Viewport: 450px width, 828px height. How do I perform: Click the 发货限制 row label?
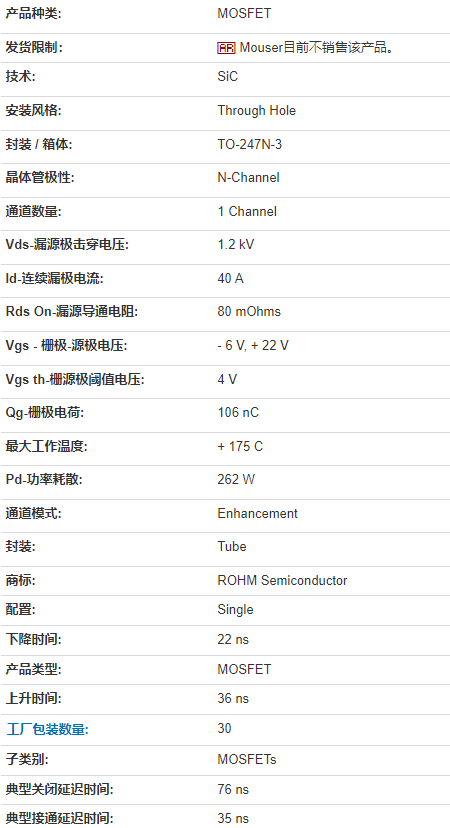tap(34, 48)
